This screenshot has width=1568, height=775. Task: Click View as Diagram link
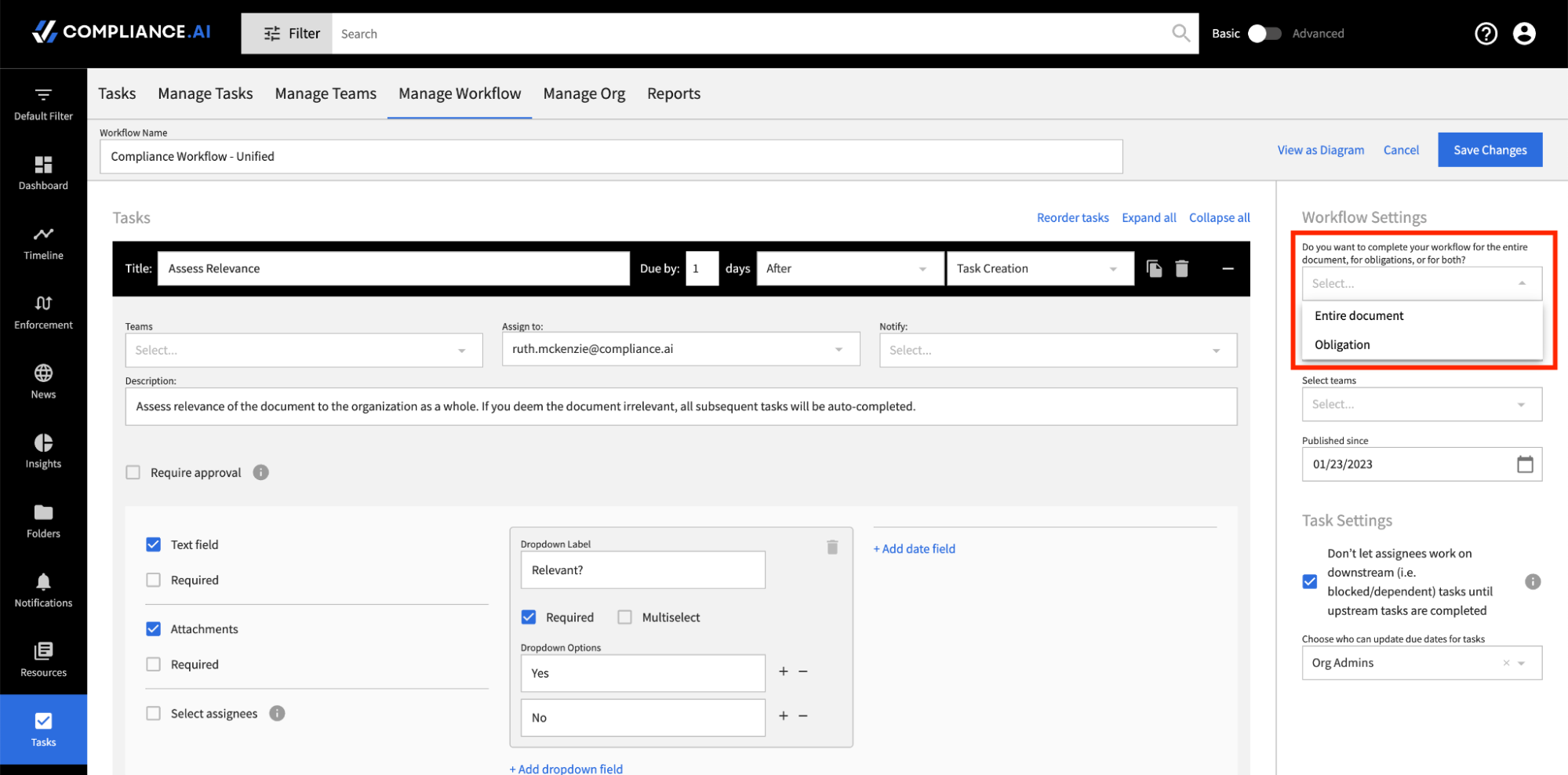tap(1320, 150)
